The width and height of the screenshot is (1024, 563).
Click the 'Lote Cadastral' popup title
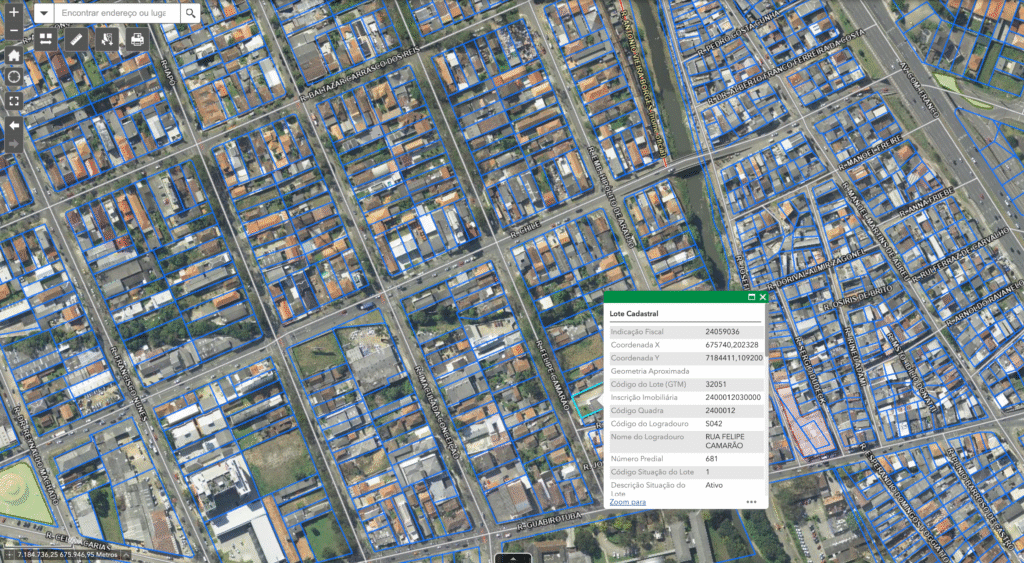[x=633, y=314]
